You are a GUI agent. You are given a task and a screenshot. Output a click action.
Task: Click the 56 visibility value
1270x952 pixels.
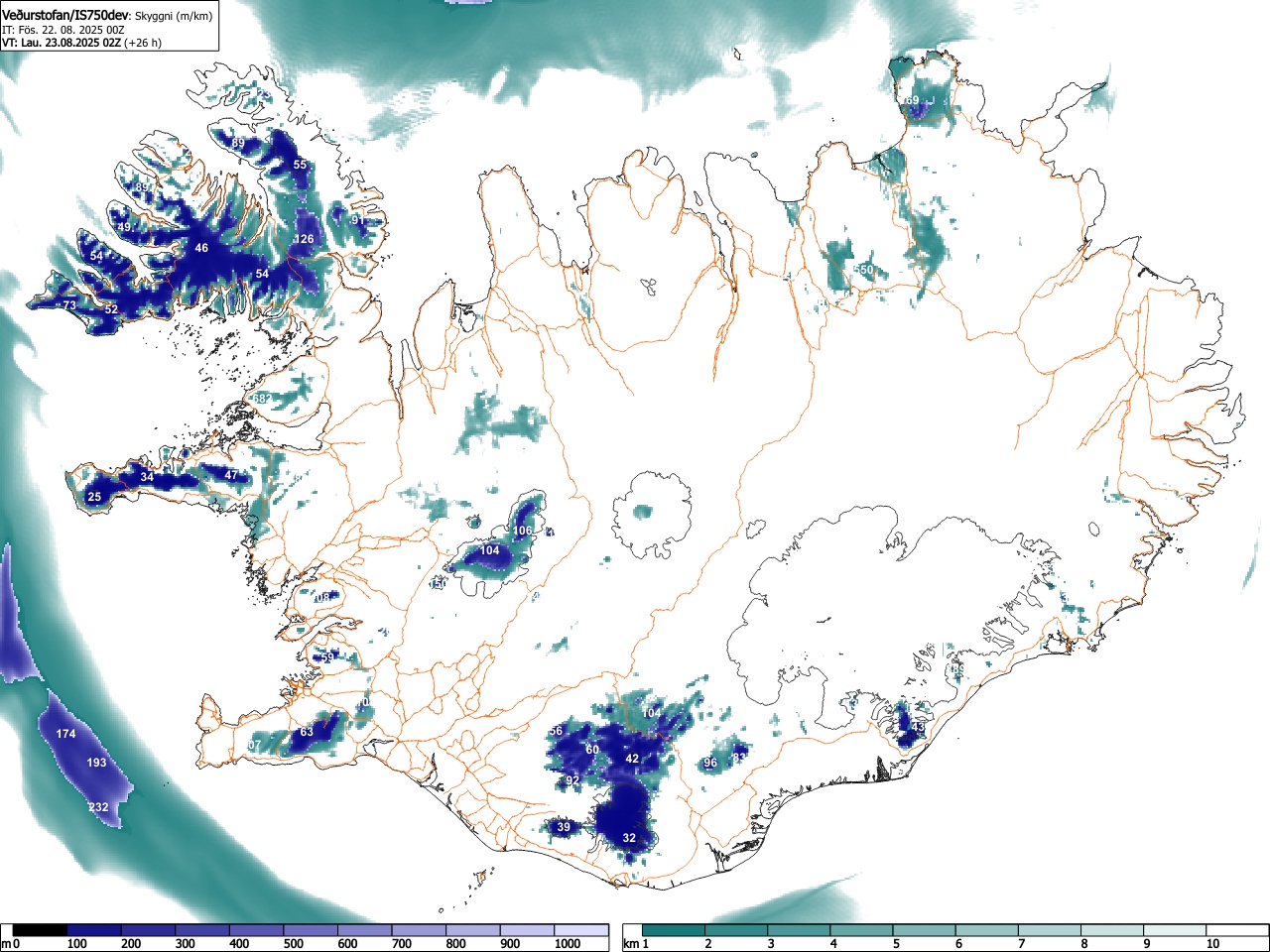pyautogui.click(x=556, y=731)
